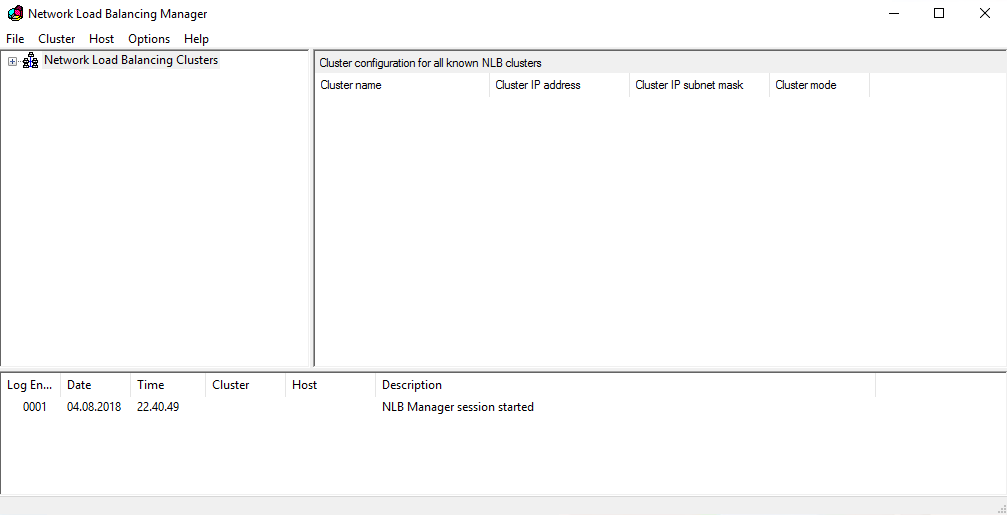Select log entry 0001 session started

(x=457, y=407)
